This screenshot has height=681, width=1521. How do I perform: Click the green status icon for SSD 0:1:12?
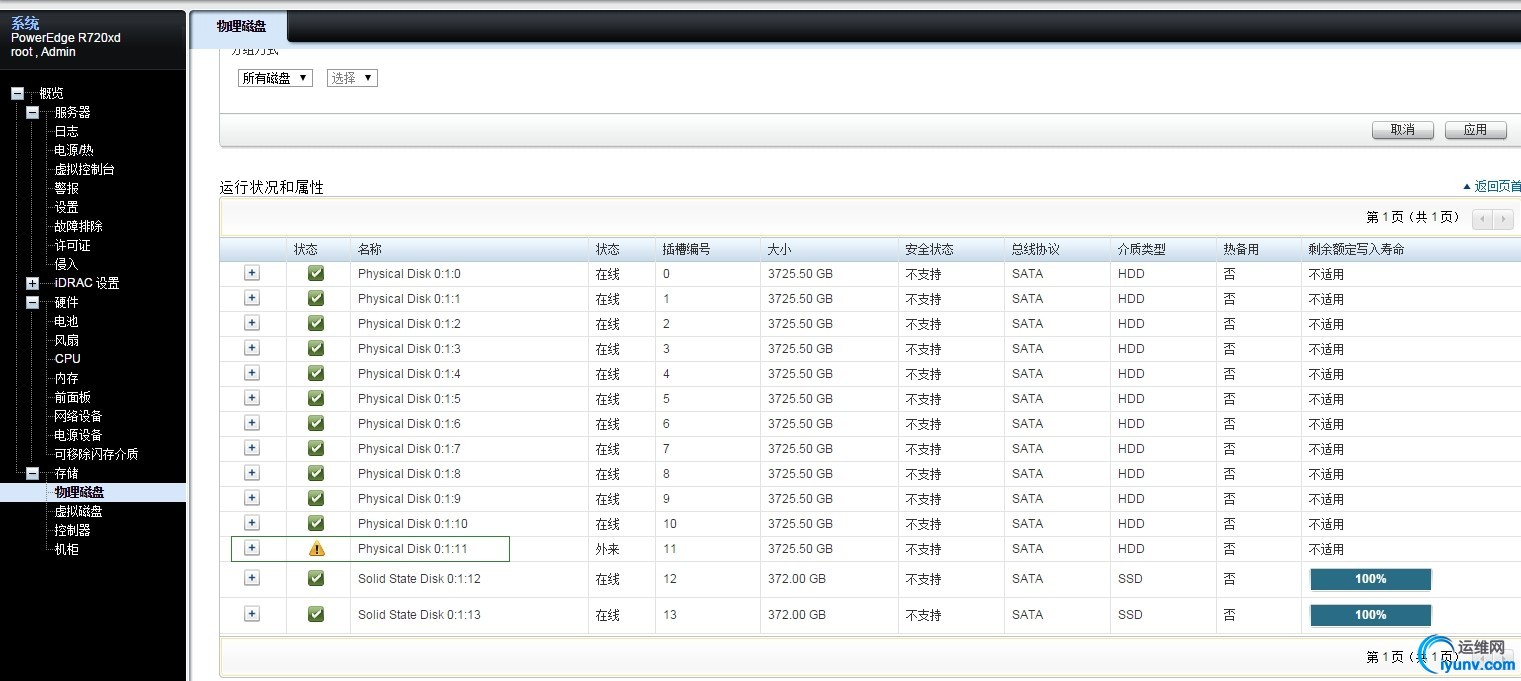pyautogui.click(x=316, y=578)
